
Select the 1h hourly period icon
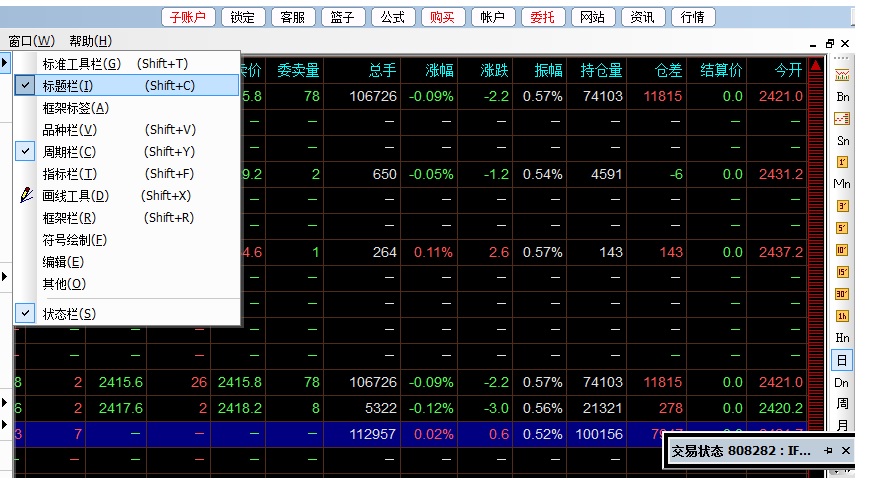tap(842, 316)
